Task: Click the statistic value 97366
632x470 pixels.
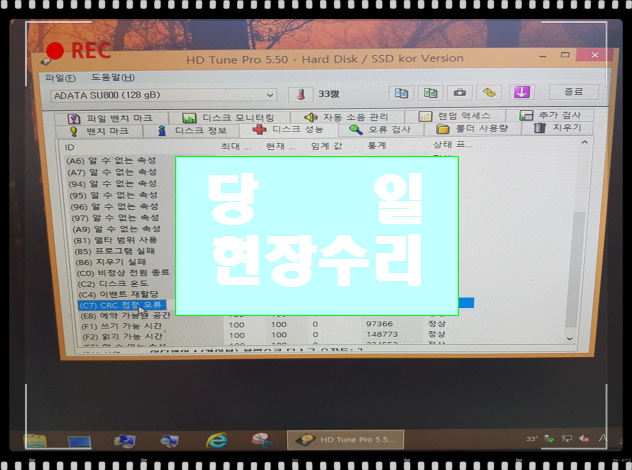Action: coord(379,324)
